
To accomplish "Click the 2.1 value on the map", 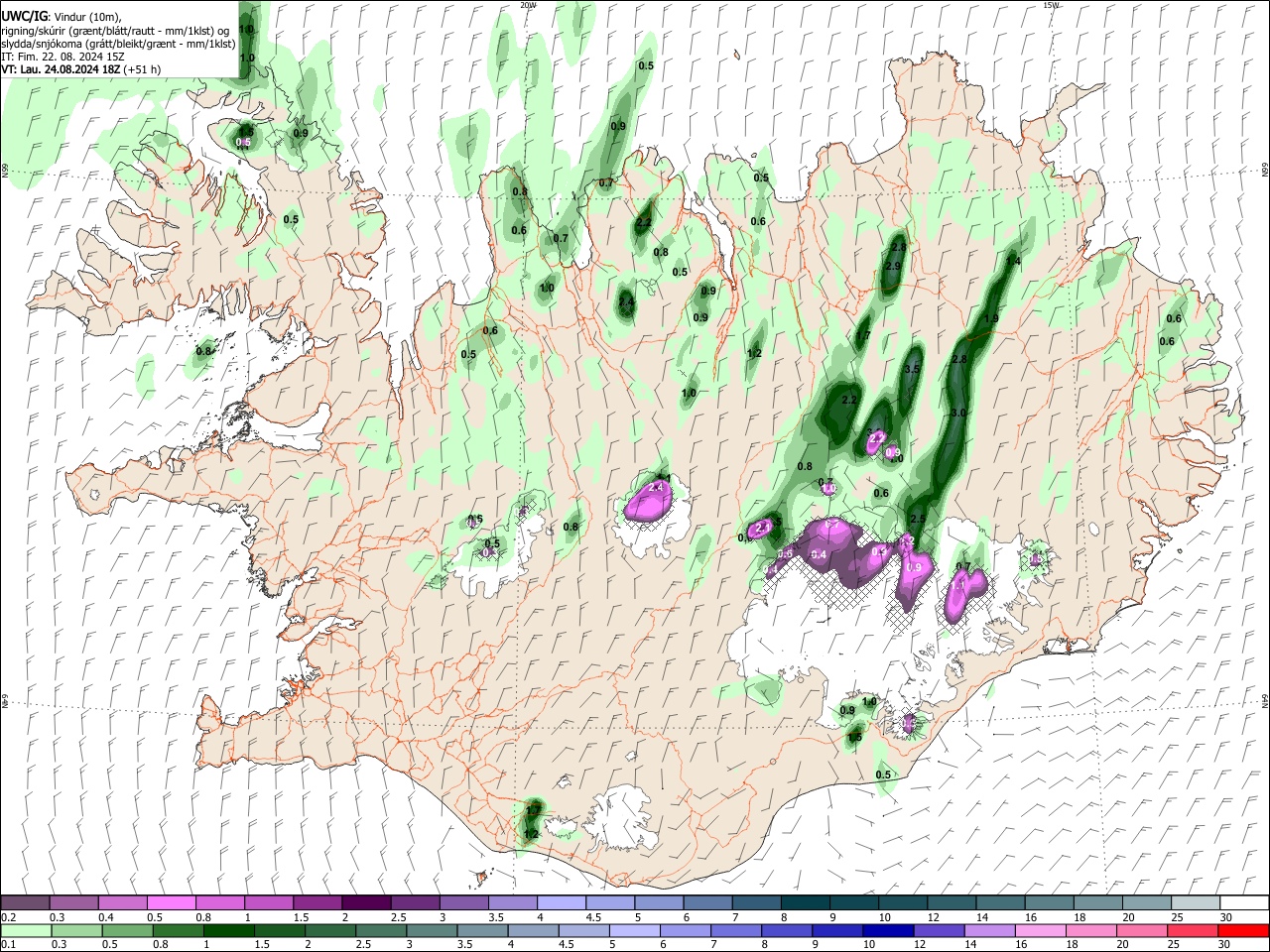I will pyautogui.click(x=763, y=529).
